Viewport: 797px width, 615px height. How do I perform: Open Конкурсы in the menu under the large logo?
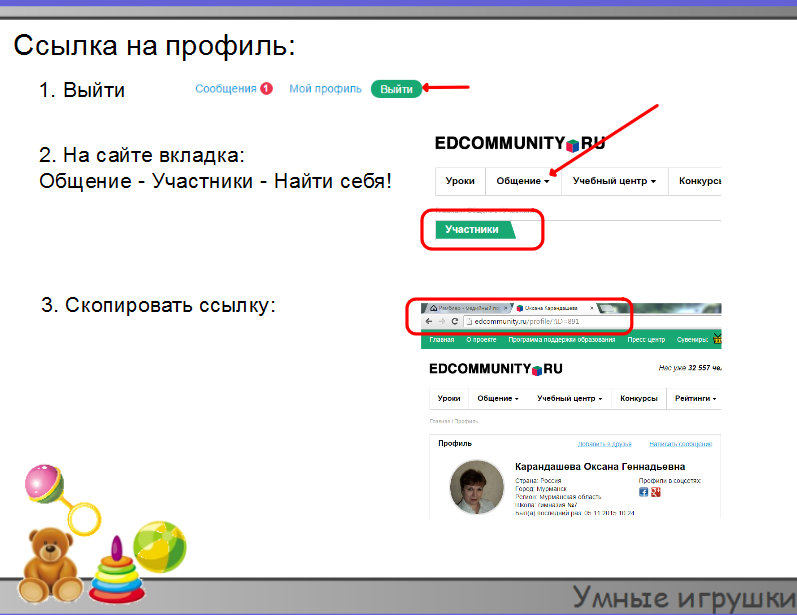click(x=699, y=181)
